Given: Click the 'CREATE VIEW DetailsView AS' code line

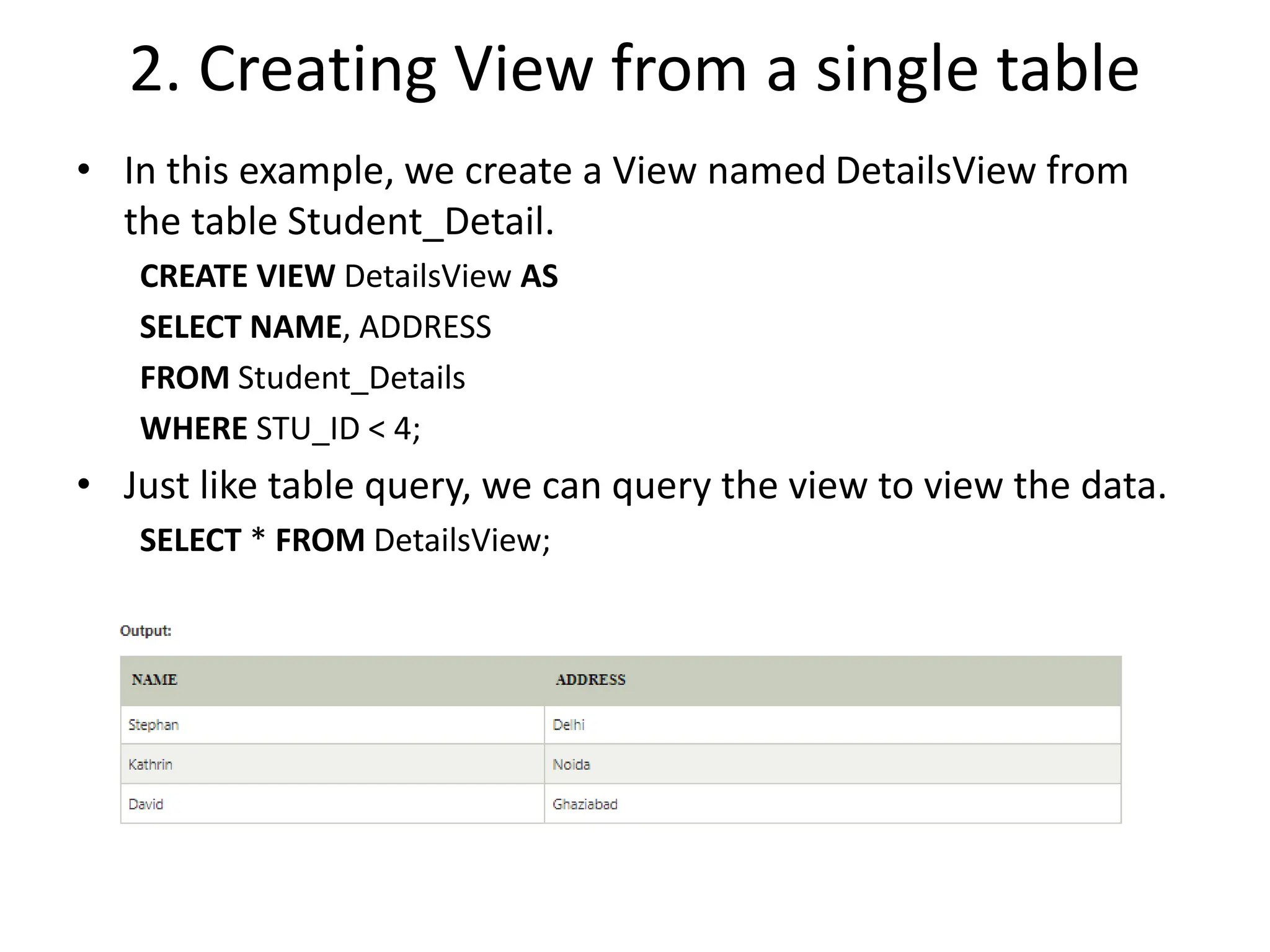Looking at the screenshot, I should [349, 276].
